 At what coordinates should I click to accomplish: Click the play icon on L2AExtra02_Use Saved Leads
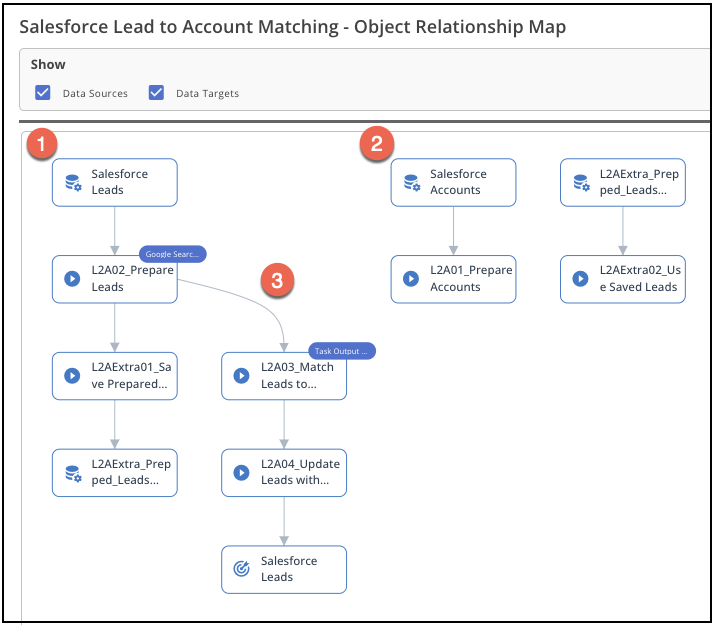click(580, 279)
